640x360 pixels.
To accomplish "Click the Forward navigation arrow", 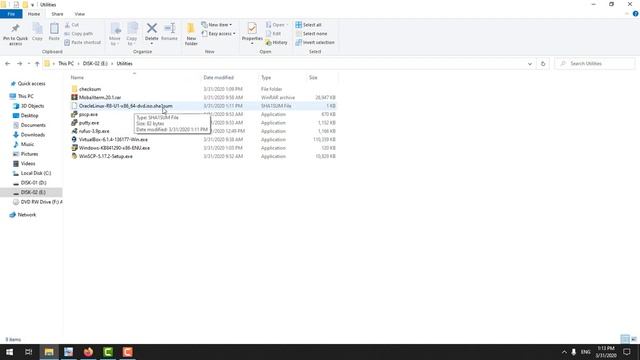I will 20,64.
